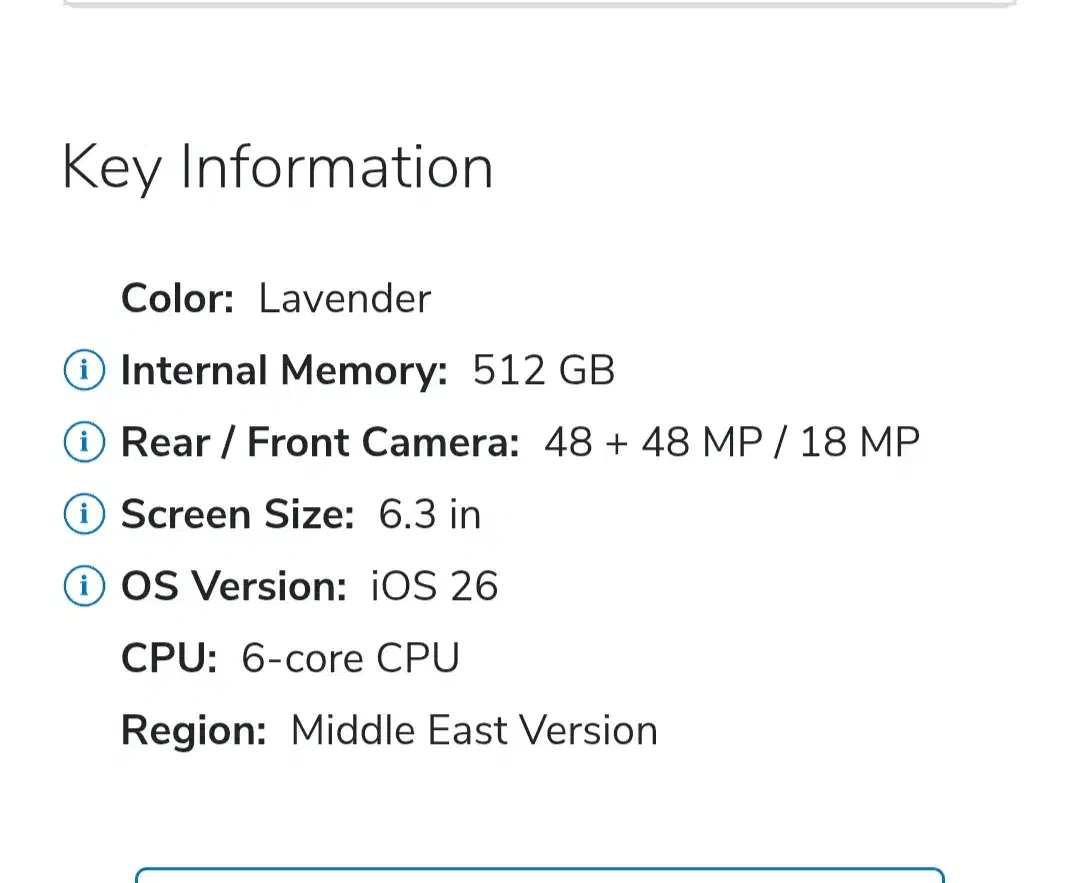The width and height of the screenshot is (1080, 883).
Task: Select the 512 GB value
Action: [543, 371]
